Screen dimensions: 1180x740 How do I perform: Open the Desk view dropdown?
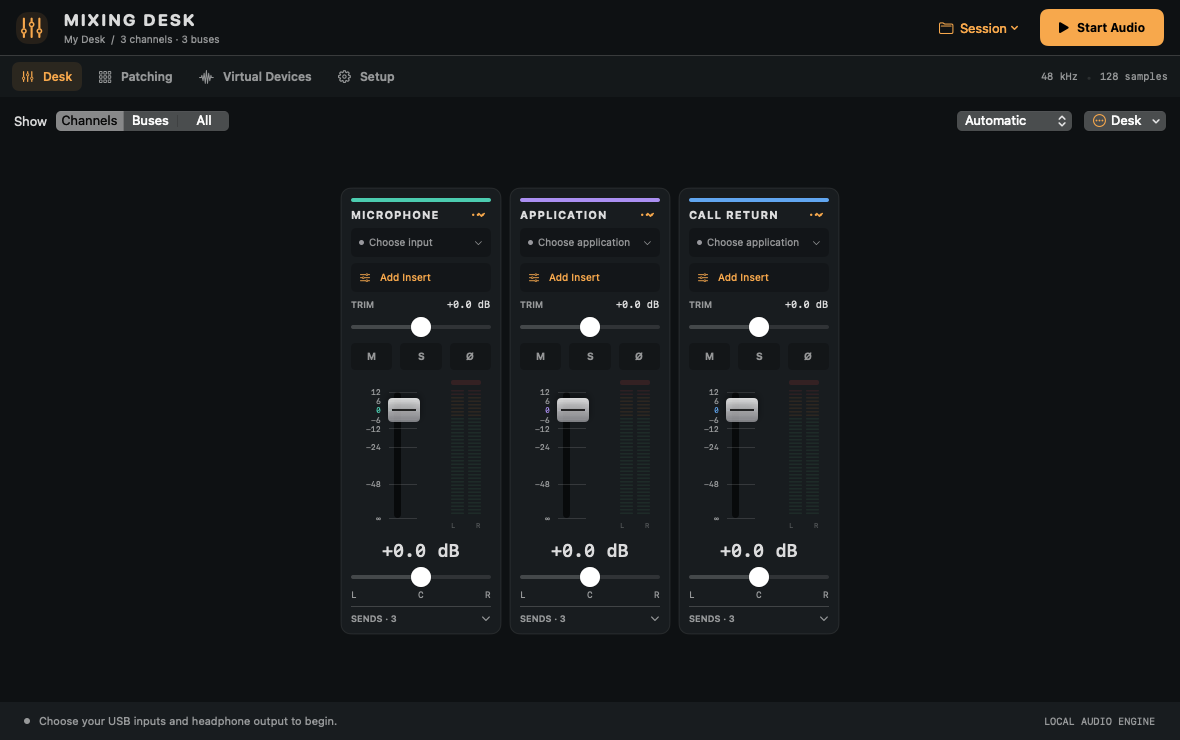tap(1124, 120)
